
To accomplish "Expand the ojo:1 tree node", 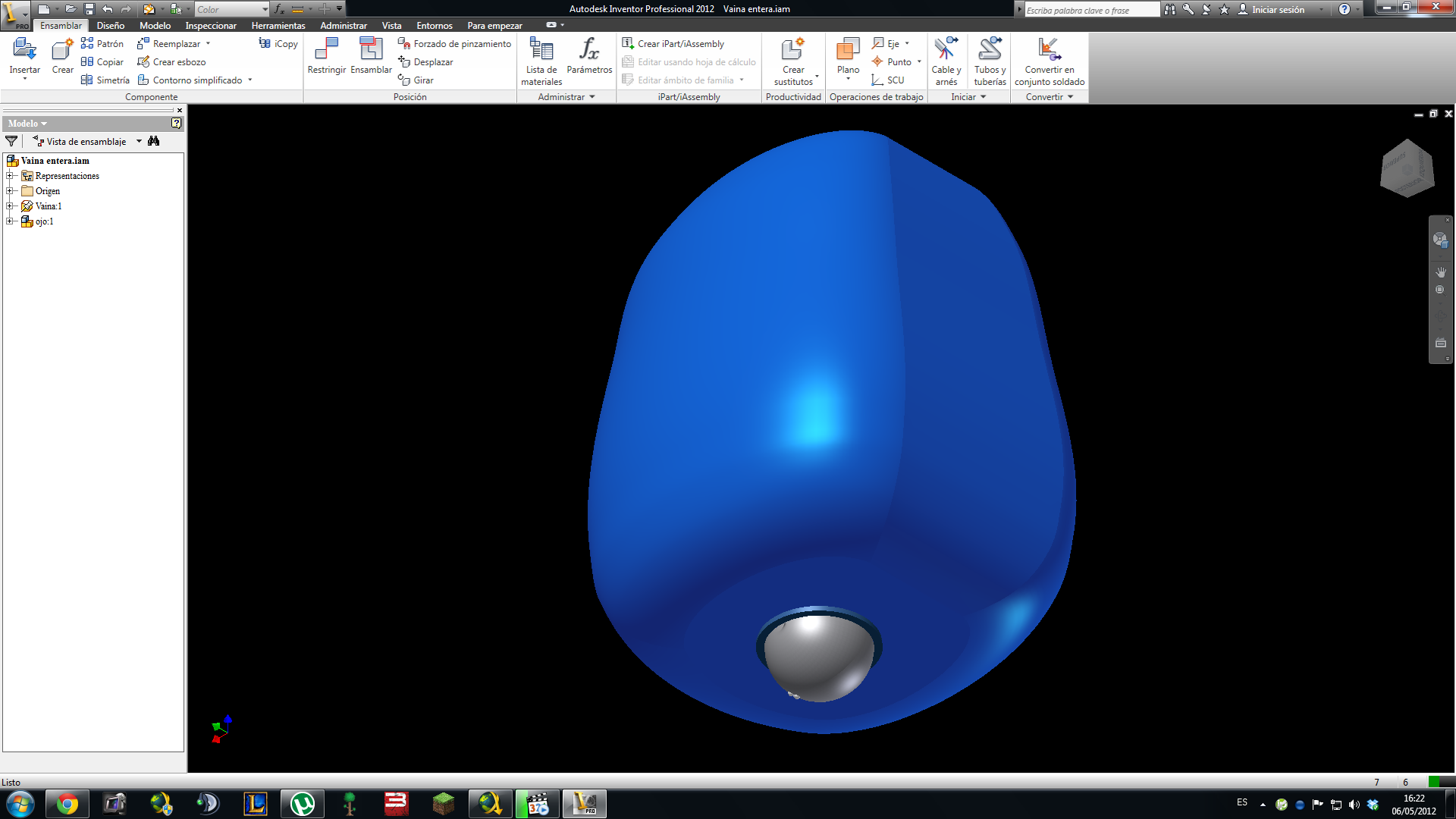I will pos(10,221).
